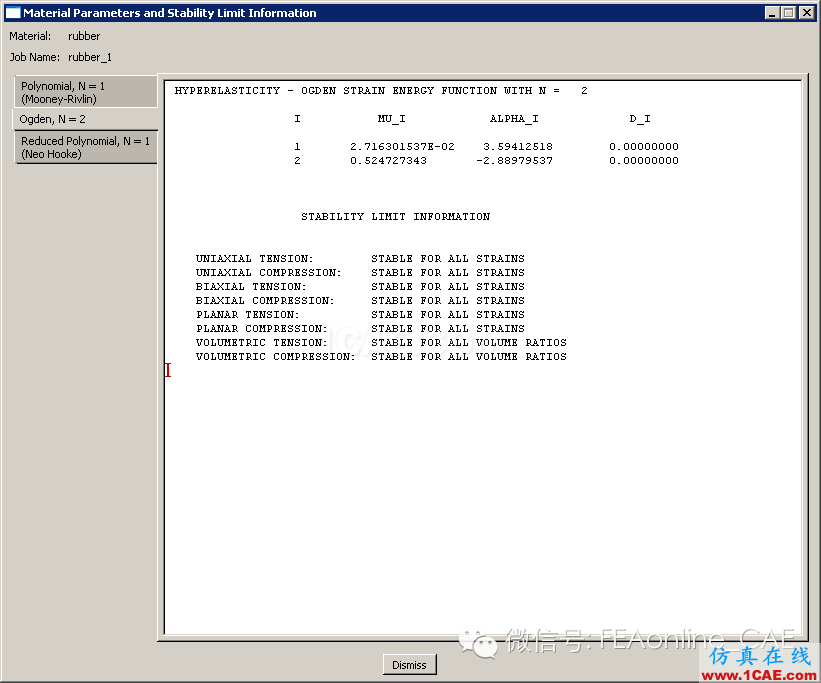821x683 pixels.
Task: Click the STABILITY LIMIT INFORMATION heading
Action: (x=395, y=216)
